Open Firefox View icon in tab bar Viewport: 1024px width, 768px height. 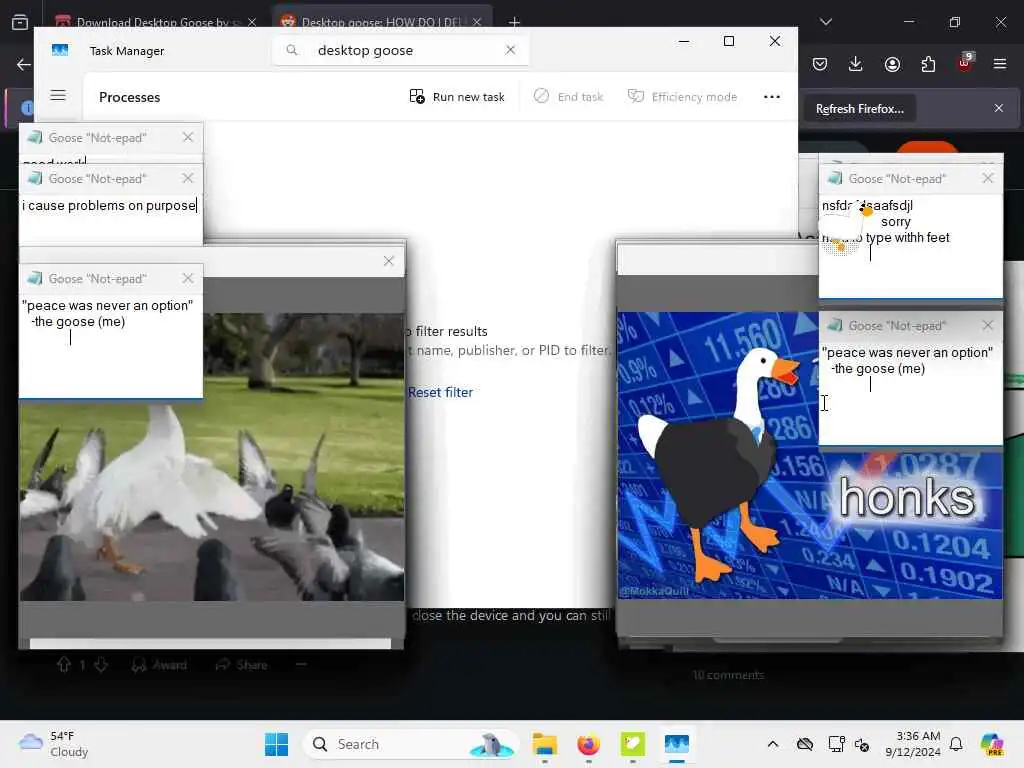20,22
